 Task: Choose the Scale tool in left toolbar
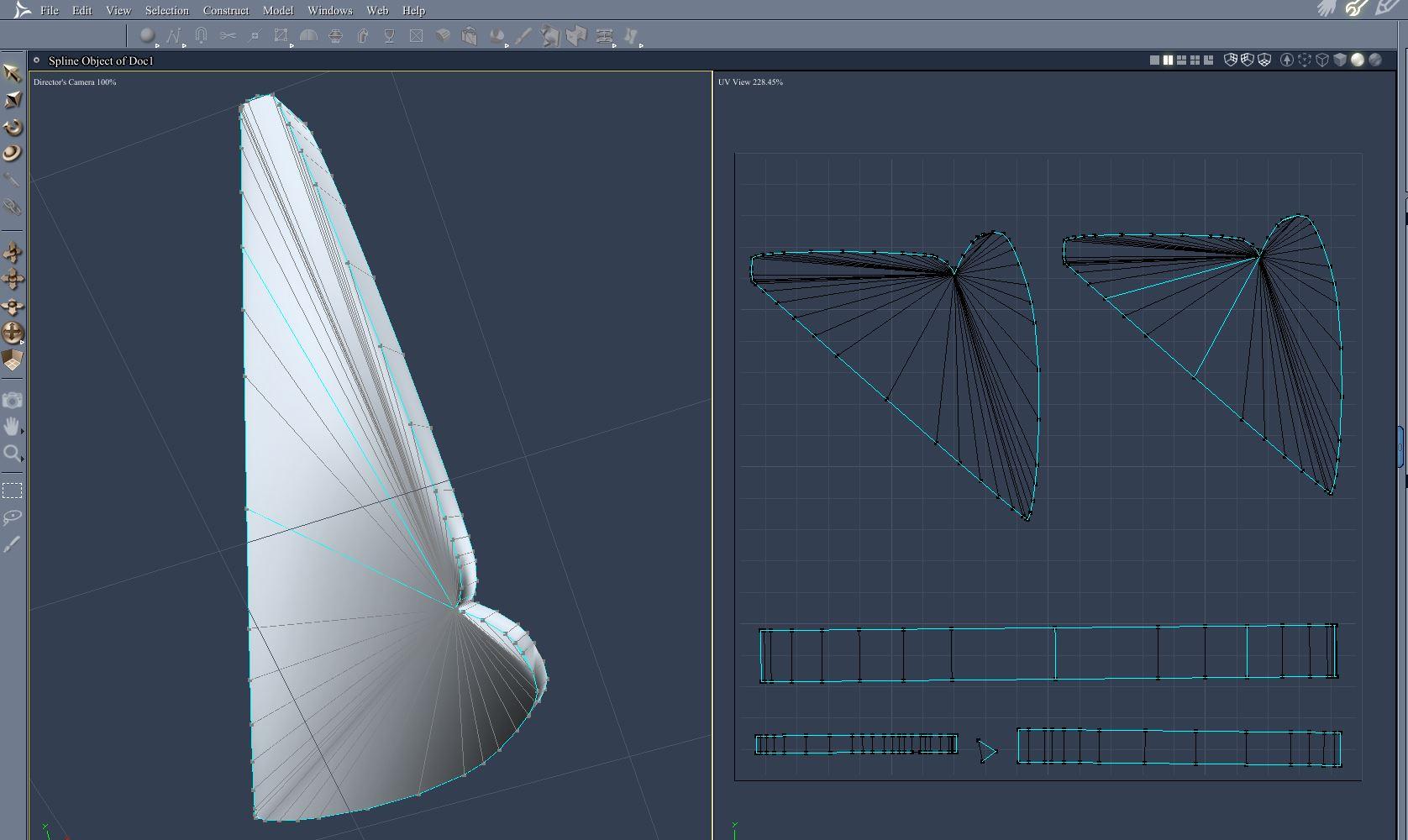click(x=12, y=100)
